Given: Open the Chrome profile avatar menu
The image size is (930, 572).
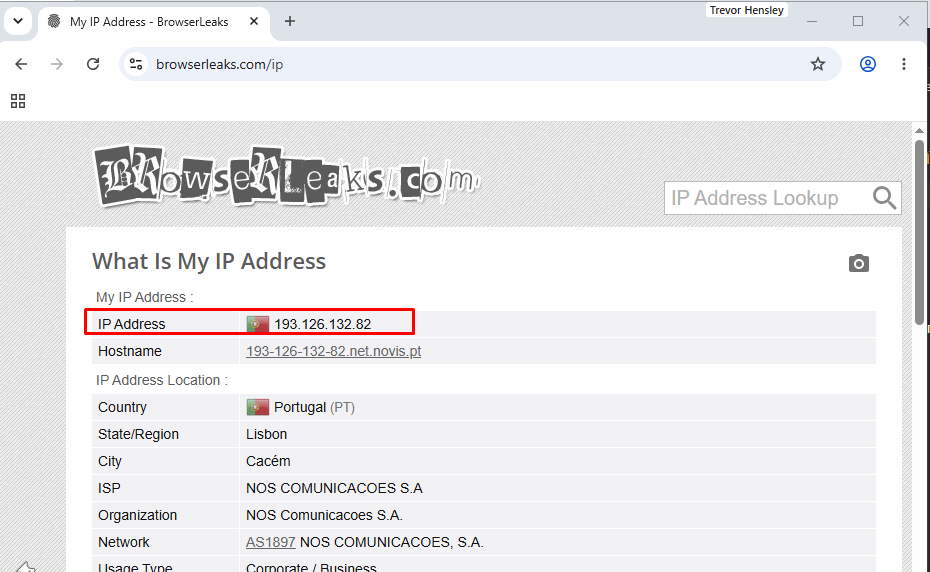Looking at the screenshot, I should point(868,64).
